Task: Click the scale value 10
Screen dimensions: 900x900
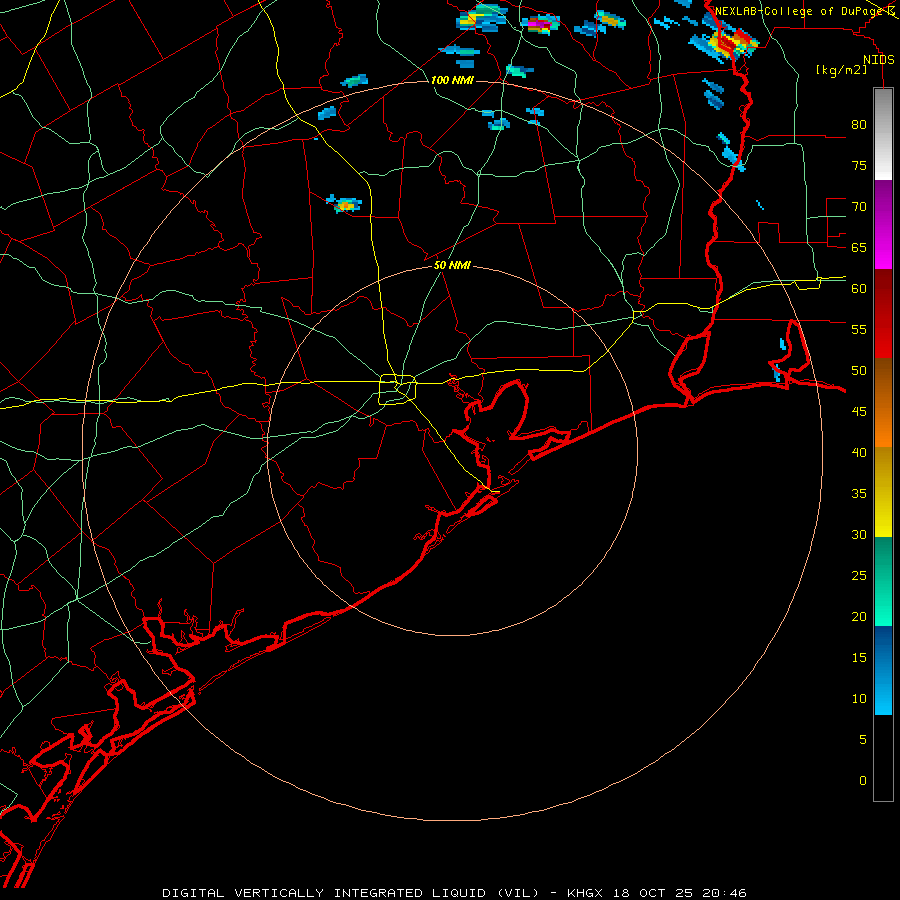Action: [x=859, y=699]
